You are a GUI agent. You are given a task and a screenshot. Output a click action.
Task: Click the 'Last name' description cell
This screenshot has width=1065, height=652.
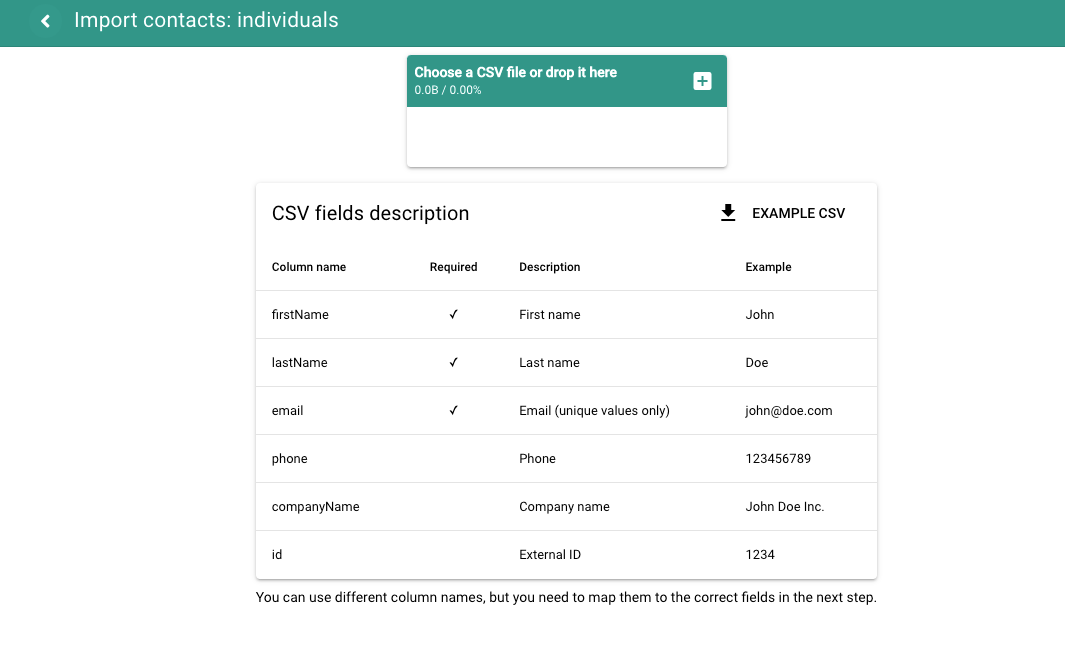click(549, 363)
